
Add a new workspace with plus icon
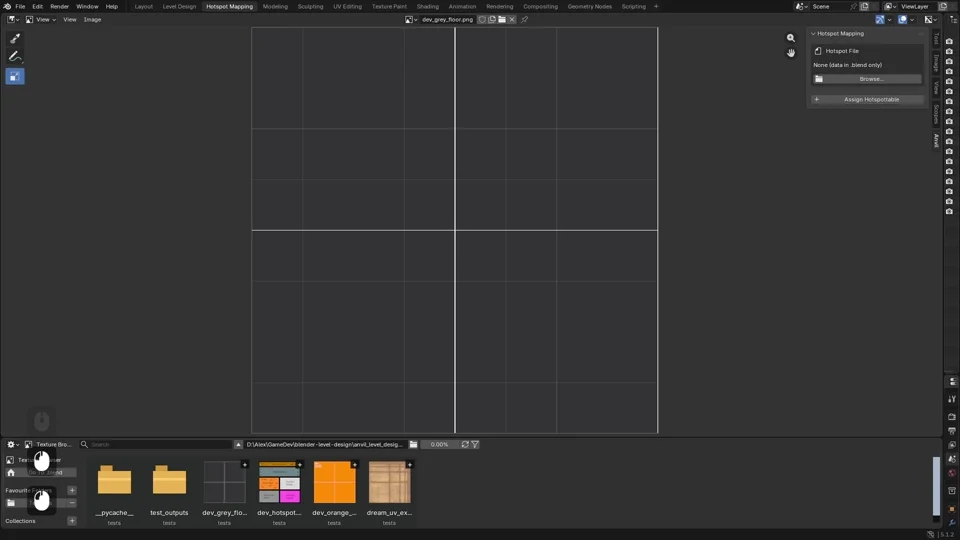click(656, 6)
